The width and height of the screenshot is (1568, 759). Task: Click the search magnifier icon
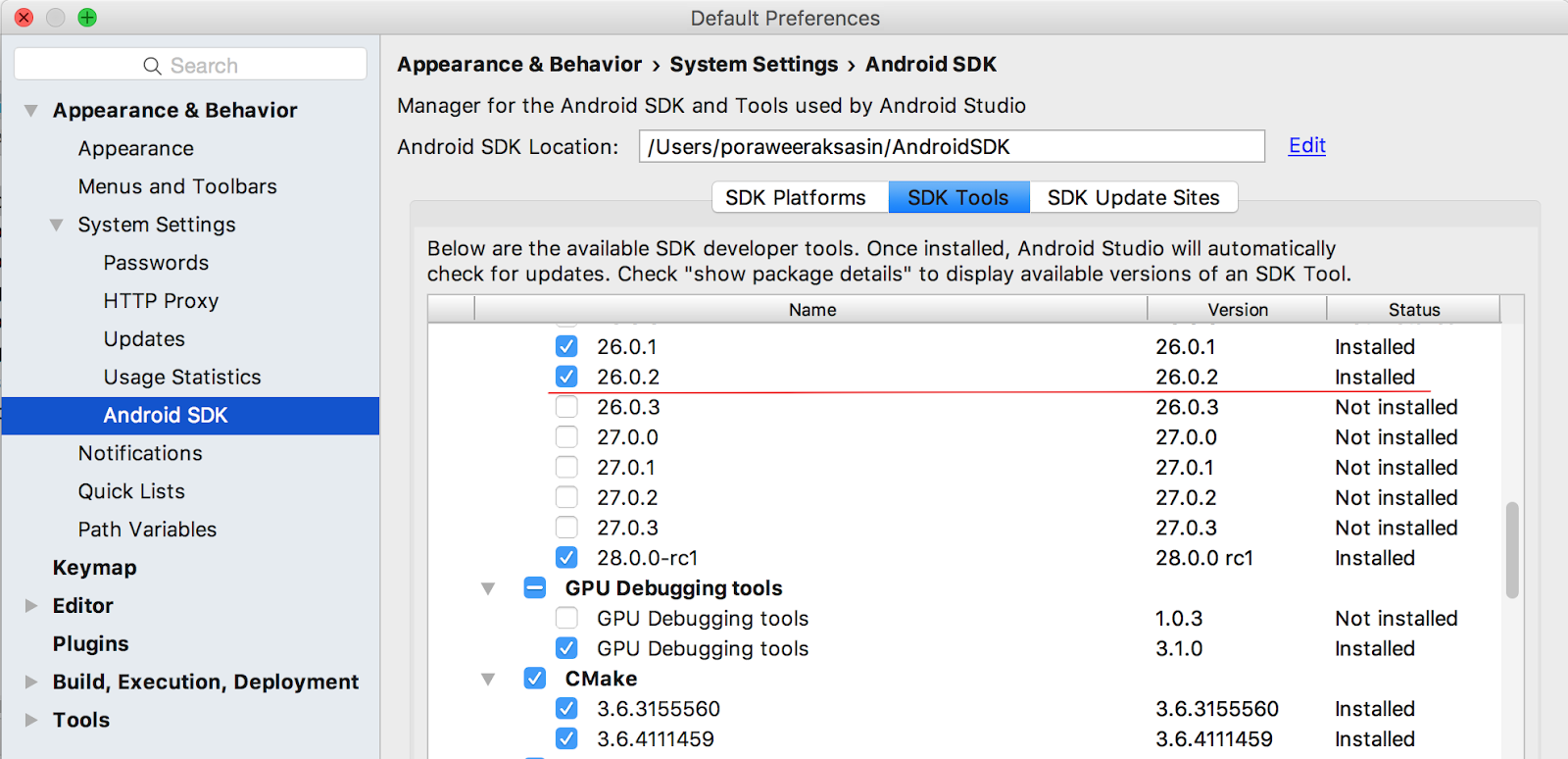[x=152, y=66]
